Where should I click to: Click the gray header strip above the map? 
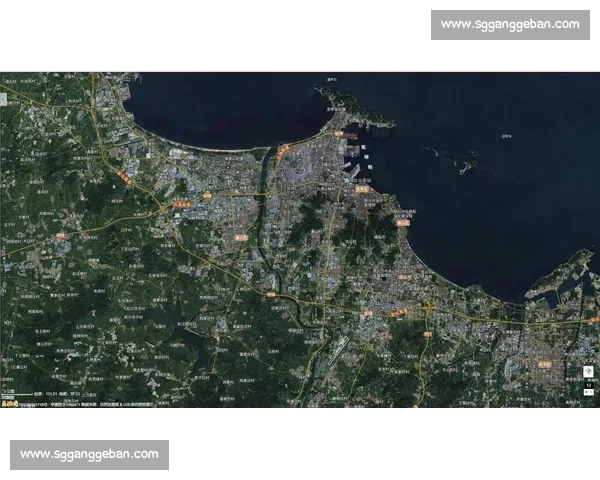click(x=300, y=68)
